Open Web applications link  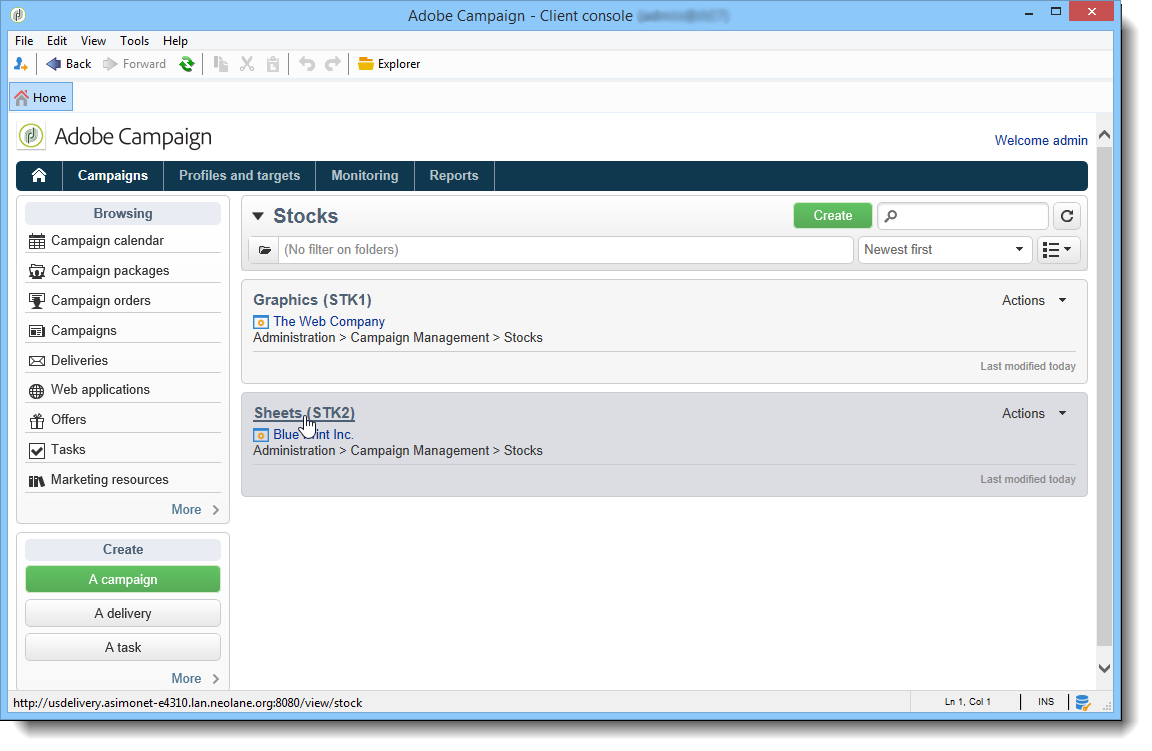[100, 389]
